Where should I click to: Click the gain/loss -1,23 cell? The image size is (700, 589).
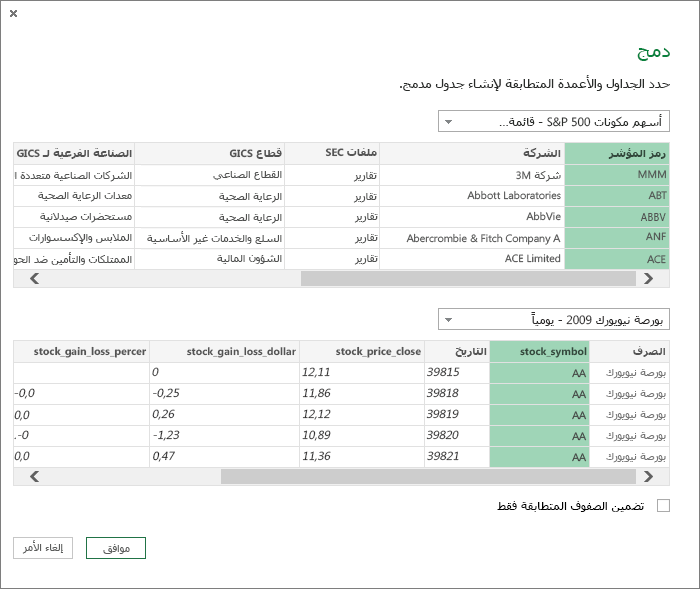tap(225, 435)
